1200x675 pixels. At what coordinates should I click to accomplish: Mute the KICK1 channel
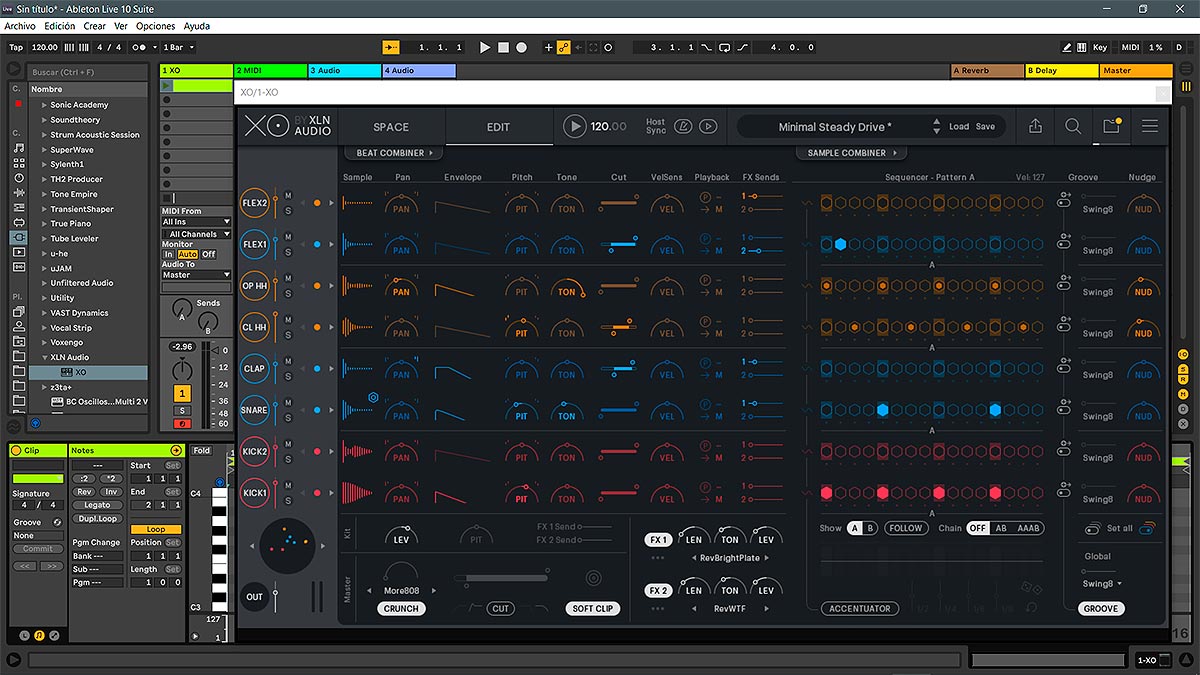[x=288, y=486]
